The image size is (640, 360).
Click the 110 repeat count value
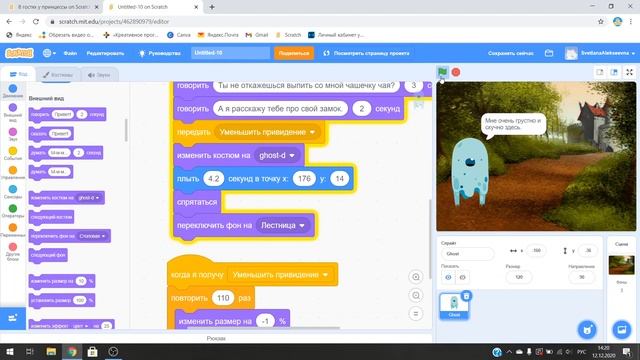tap(223, 298)
